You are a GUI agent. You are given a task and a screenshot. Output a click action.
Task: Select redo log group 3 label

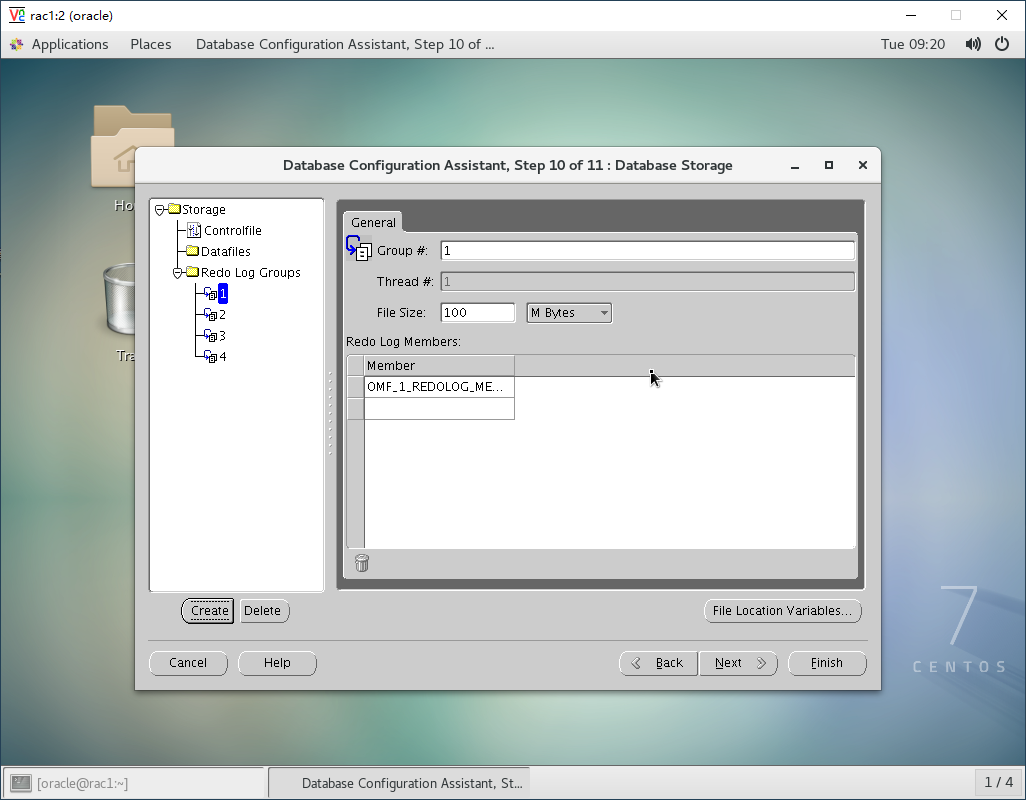222,336
